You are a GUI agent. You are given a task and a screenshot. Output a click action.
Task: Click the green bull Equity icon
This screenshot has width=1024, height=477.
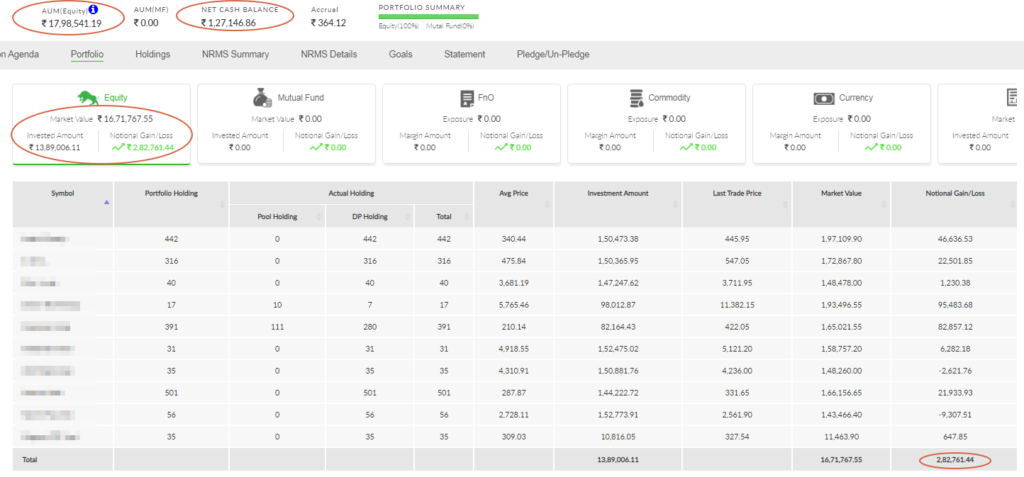(89, 98)
